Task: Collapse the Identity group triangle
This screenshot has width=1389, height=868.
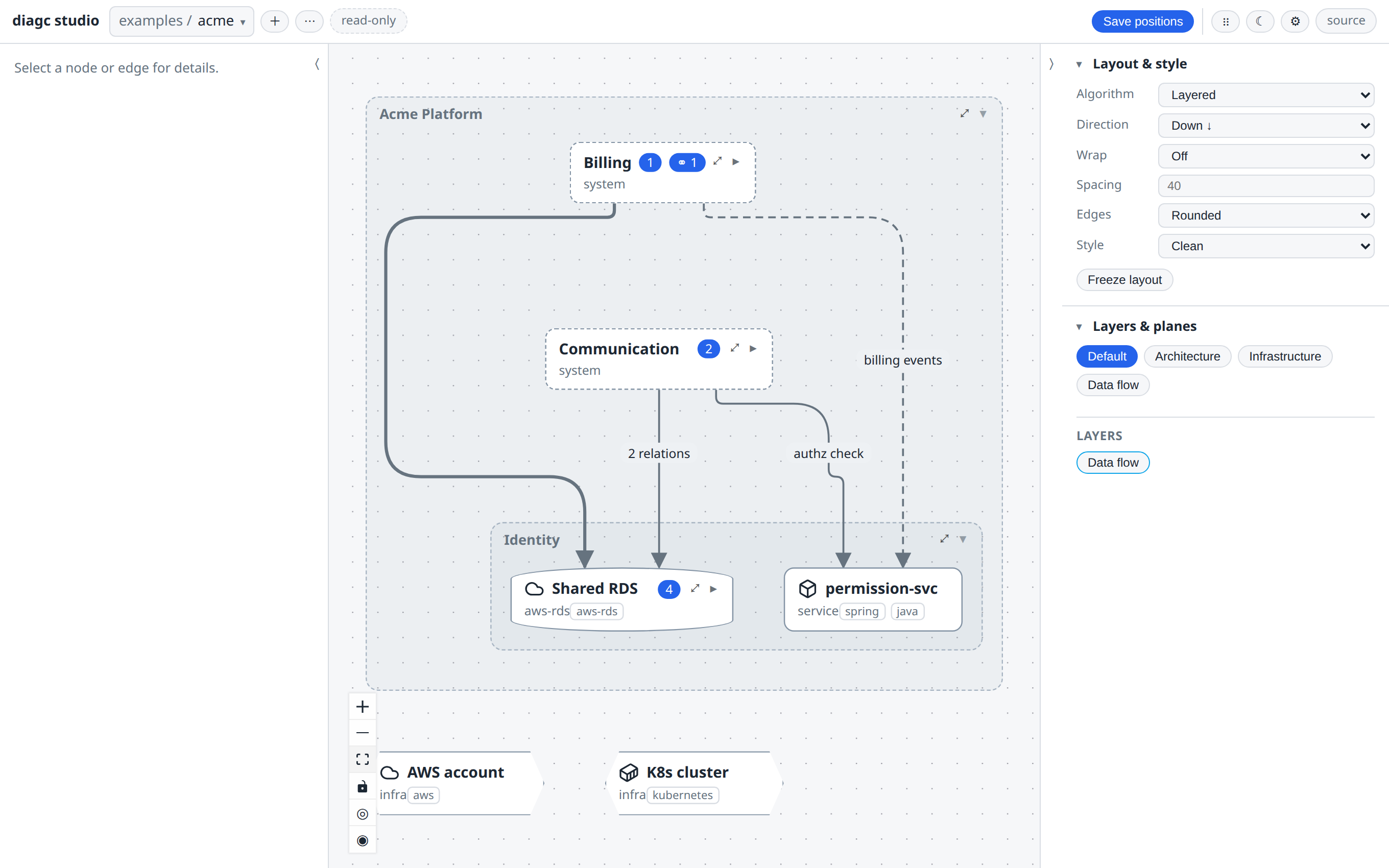Action: 963,539
